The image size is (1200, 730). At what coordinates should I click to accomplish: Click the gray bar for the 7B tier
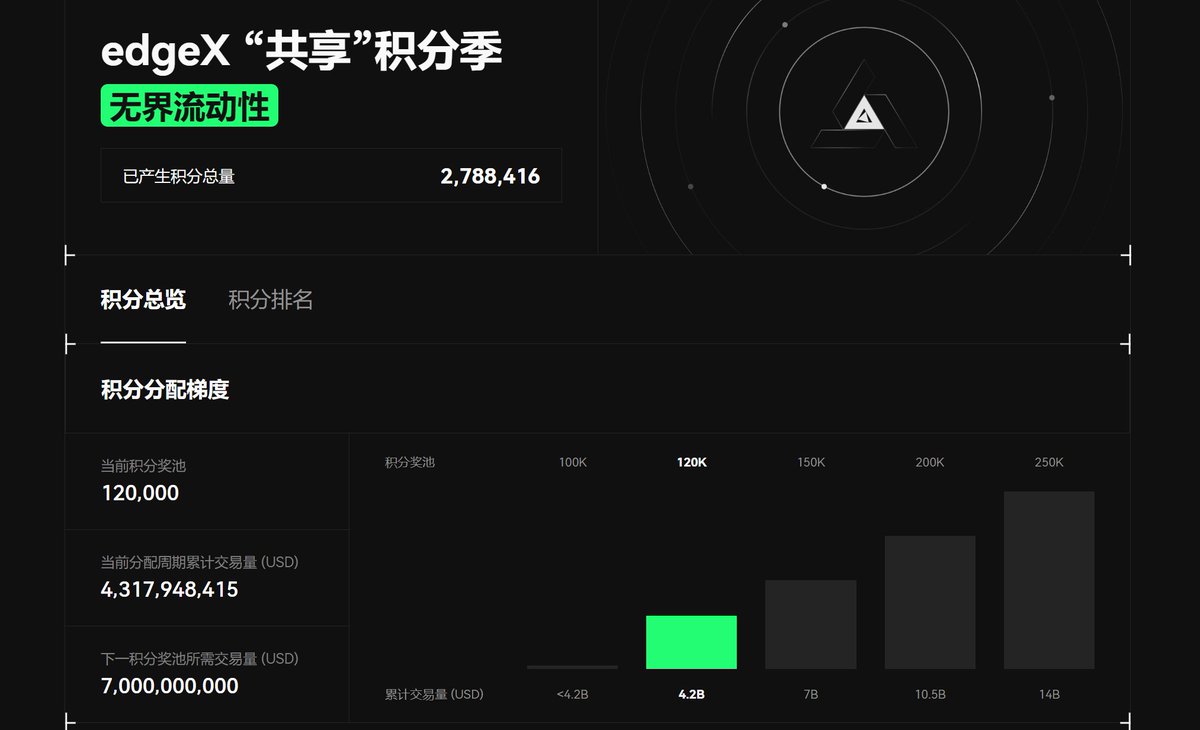coord(810,625)
